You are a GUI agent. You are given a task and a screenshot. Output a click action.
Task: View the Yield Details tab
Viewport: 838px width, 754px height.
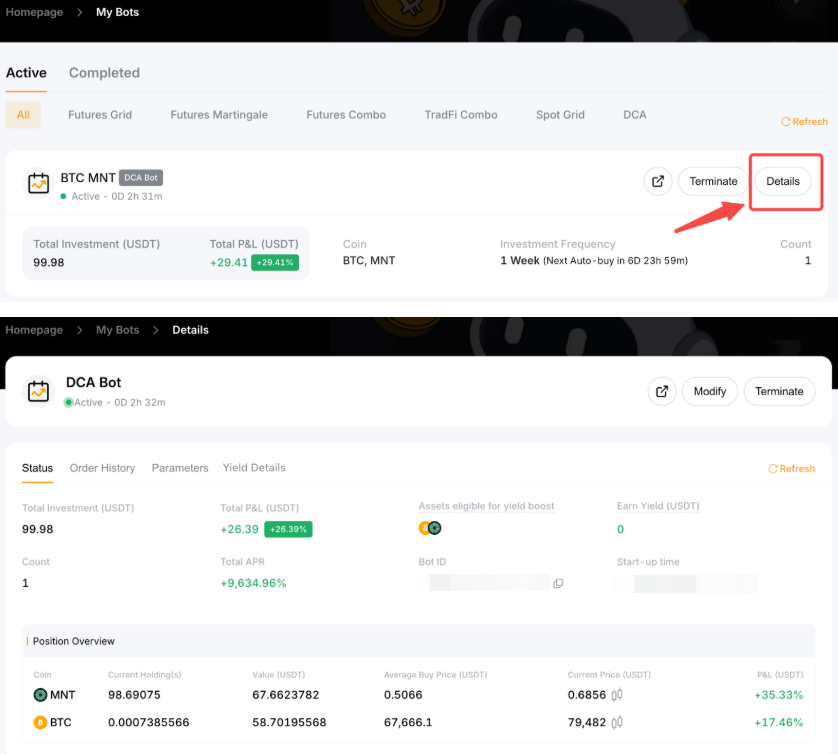coord(254,468)
